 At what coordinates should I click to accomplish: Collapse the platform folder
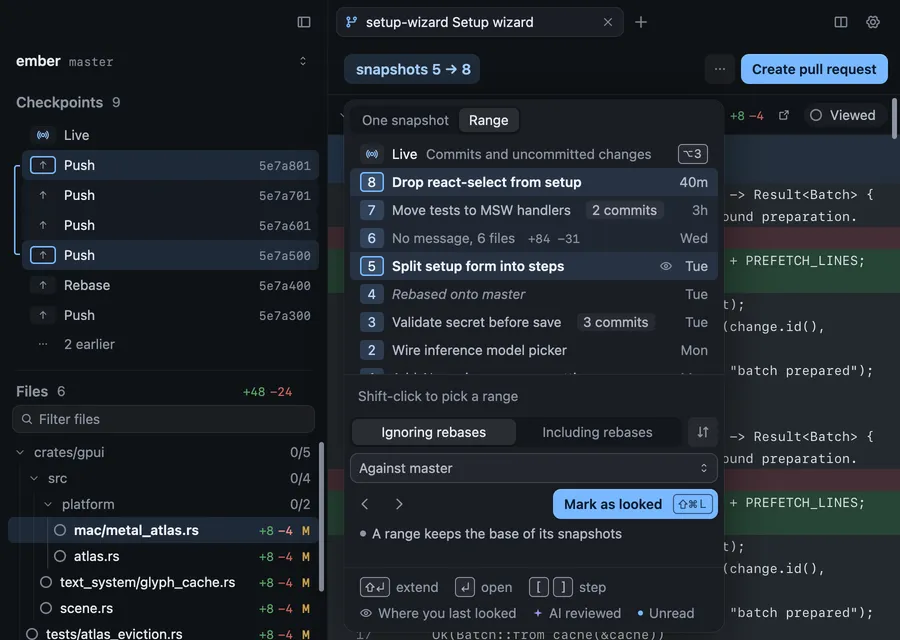(48, 505)
